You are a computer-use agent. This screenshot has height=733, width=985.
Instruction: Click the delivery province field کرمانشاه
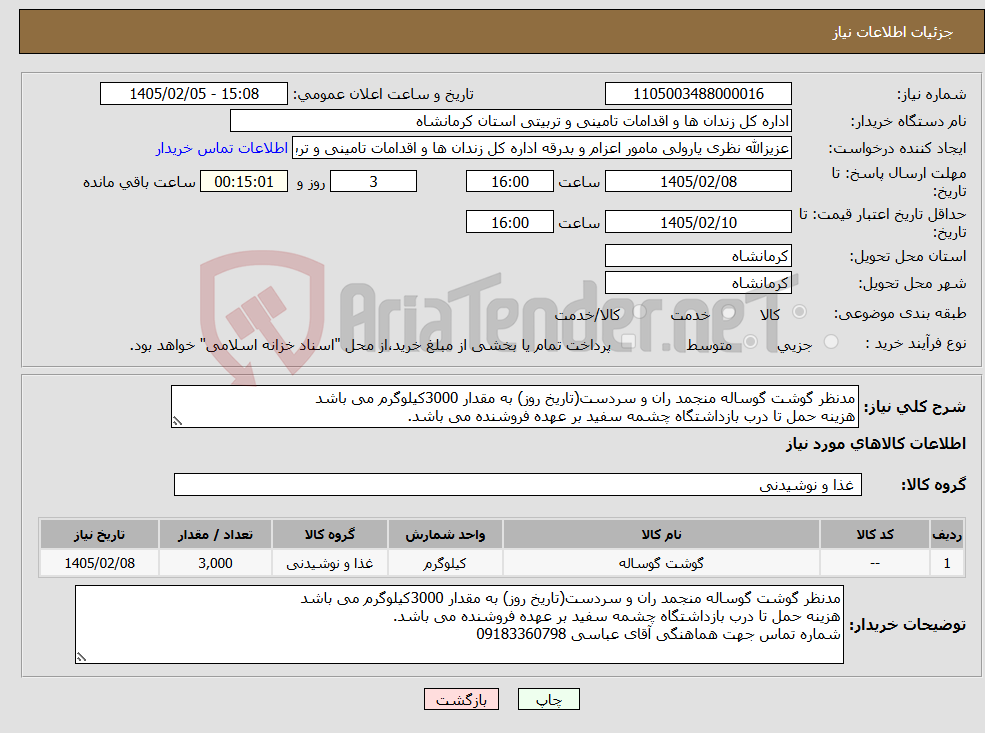698,256
